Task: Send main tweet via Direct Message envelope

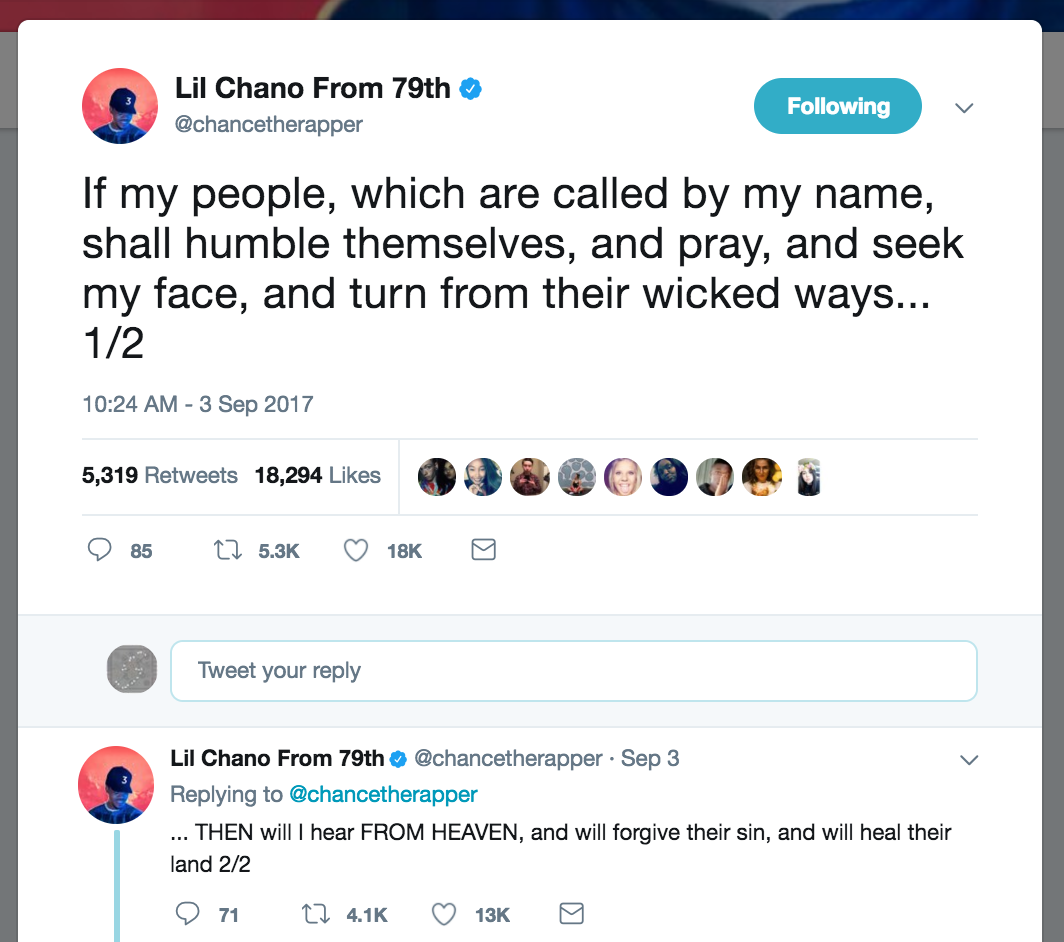Action: click(483, 549)
